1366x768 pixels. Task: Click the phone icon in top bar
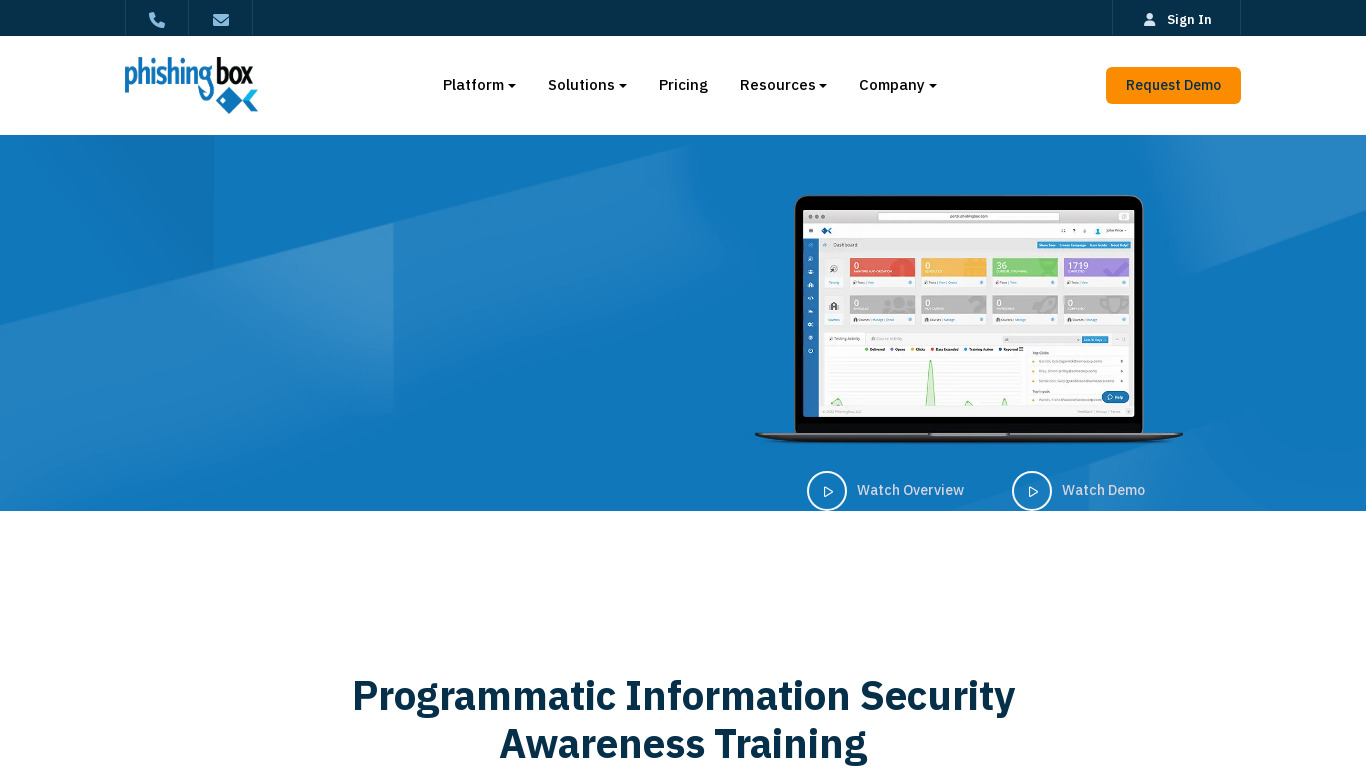click(157, 19)
